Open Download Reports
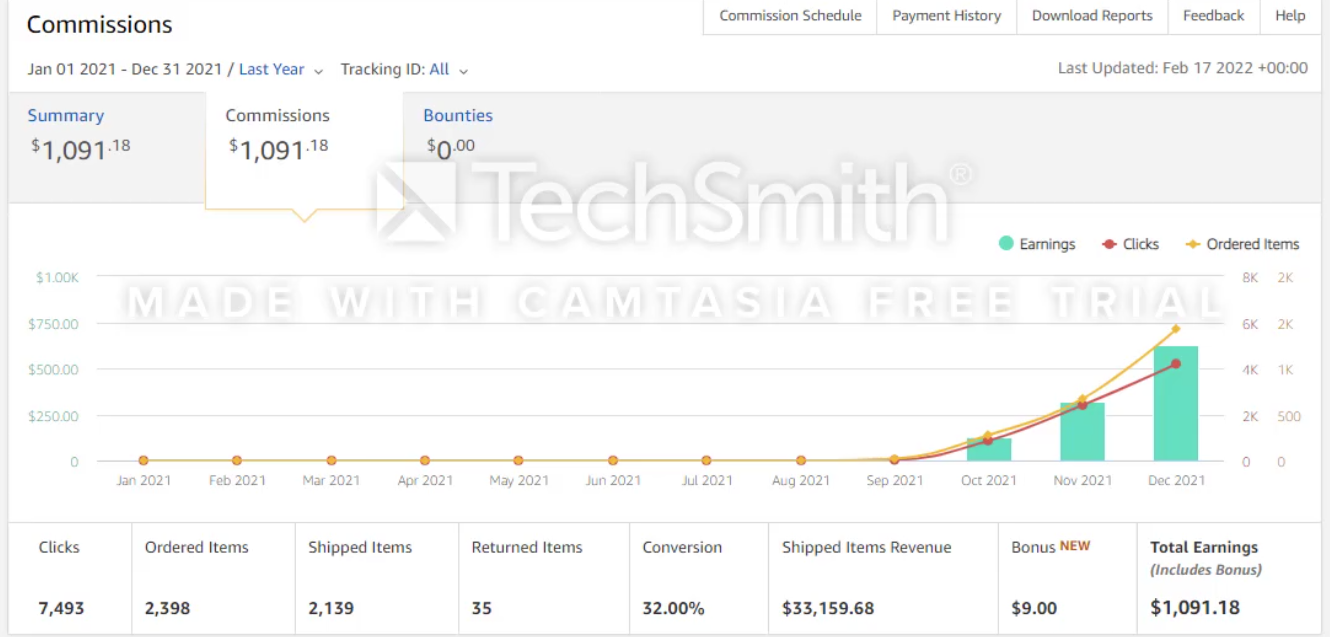This screenshot has width=1330, height=637. [1092, 16]
